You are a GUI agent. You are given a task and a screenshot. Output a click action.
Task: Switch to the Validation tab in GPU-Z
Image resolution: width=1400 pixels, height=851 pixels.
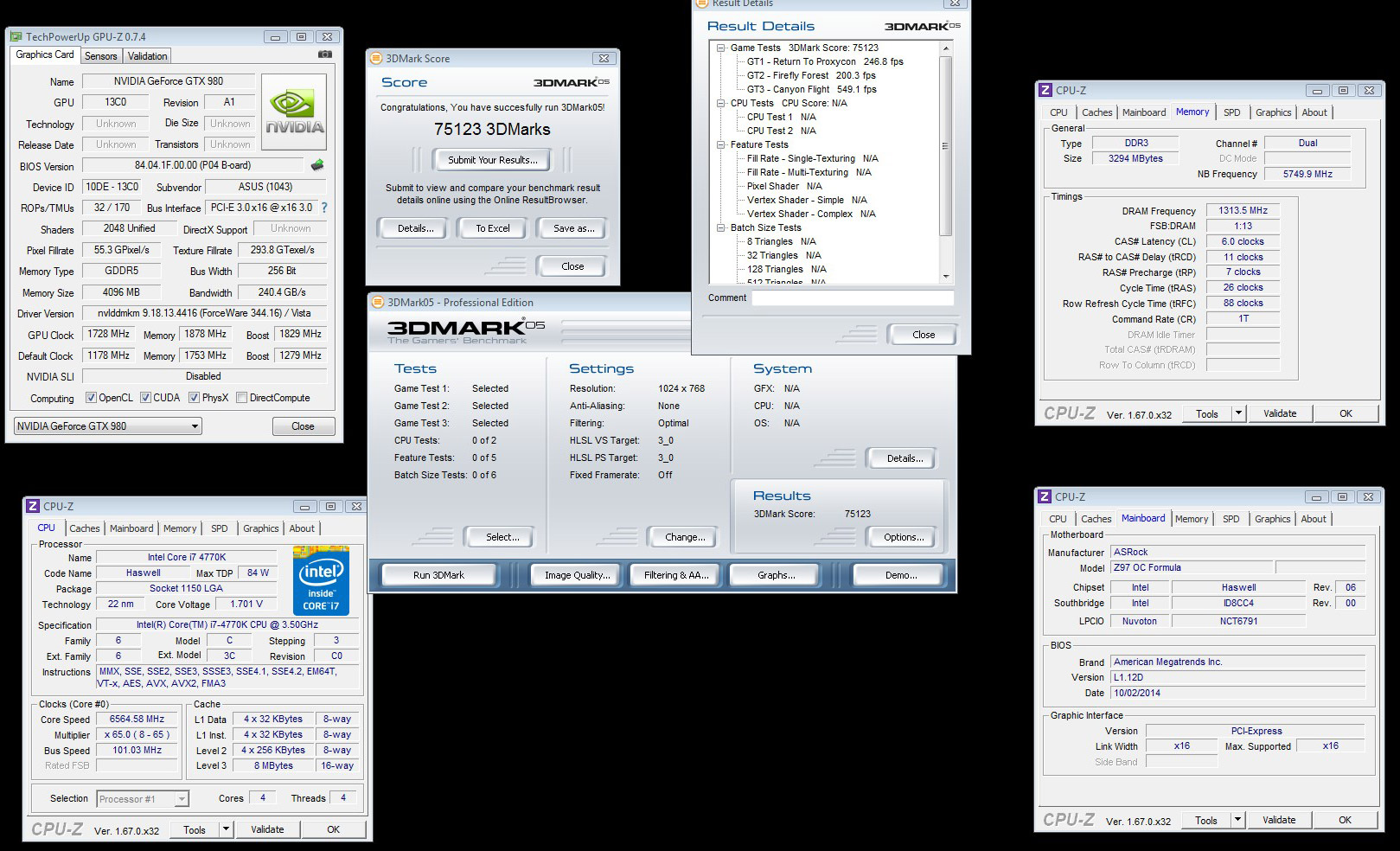pyautogui.click(x=147, y=55)
